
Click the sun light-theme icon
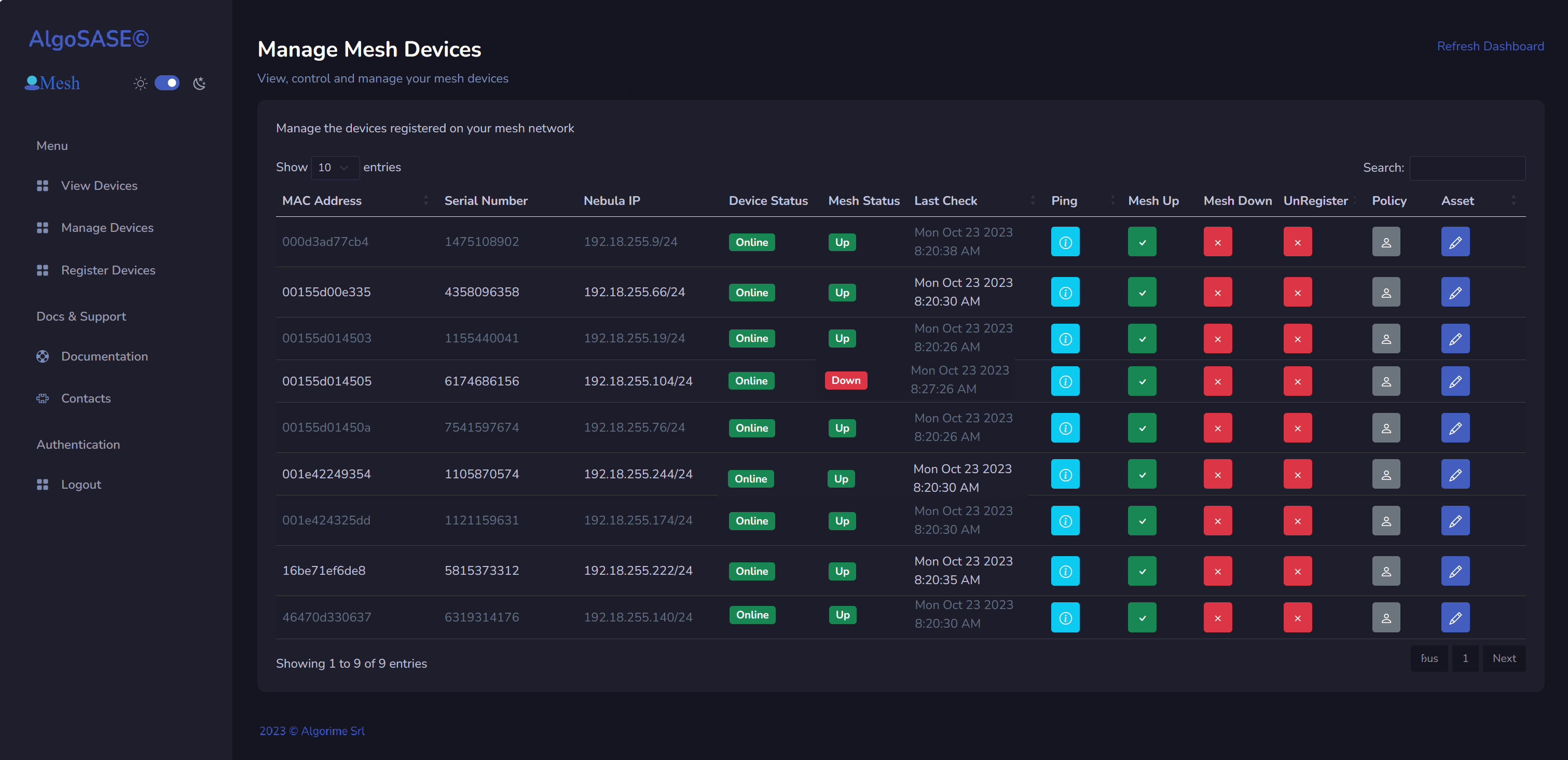140,83
